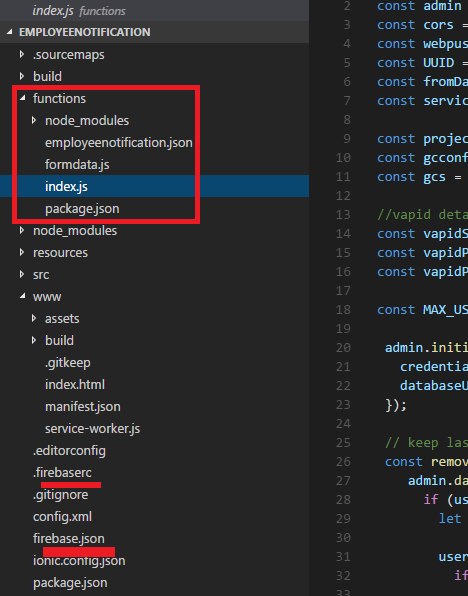Place cursor on 'const MAX_US' line
The image size is (468, 596).
point(422,310)
